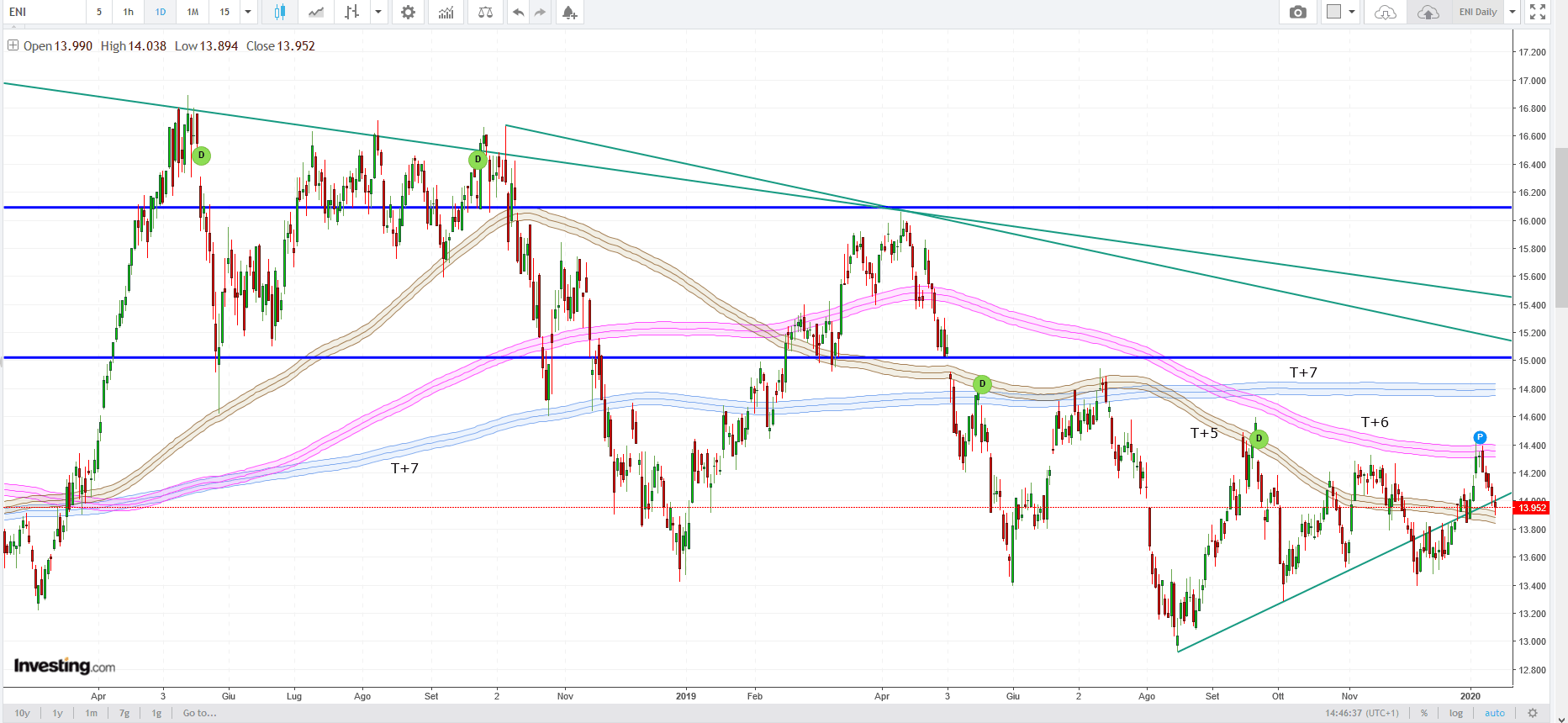The image size is (1568, 723).
Task: Zoom to 10y date range
Action: (23, 713)
